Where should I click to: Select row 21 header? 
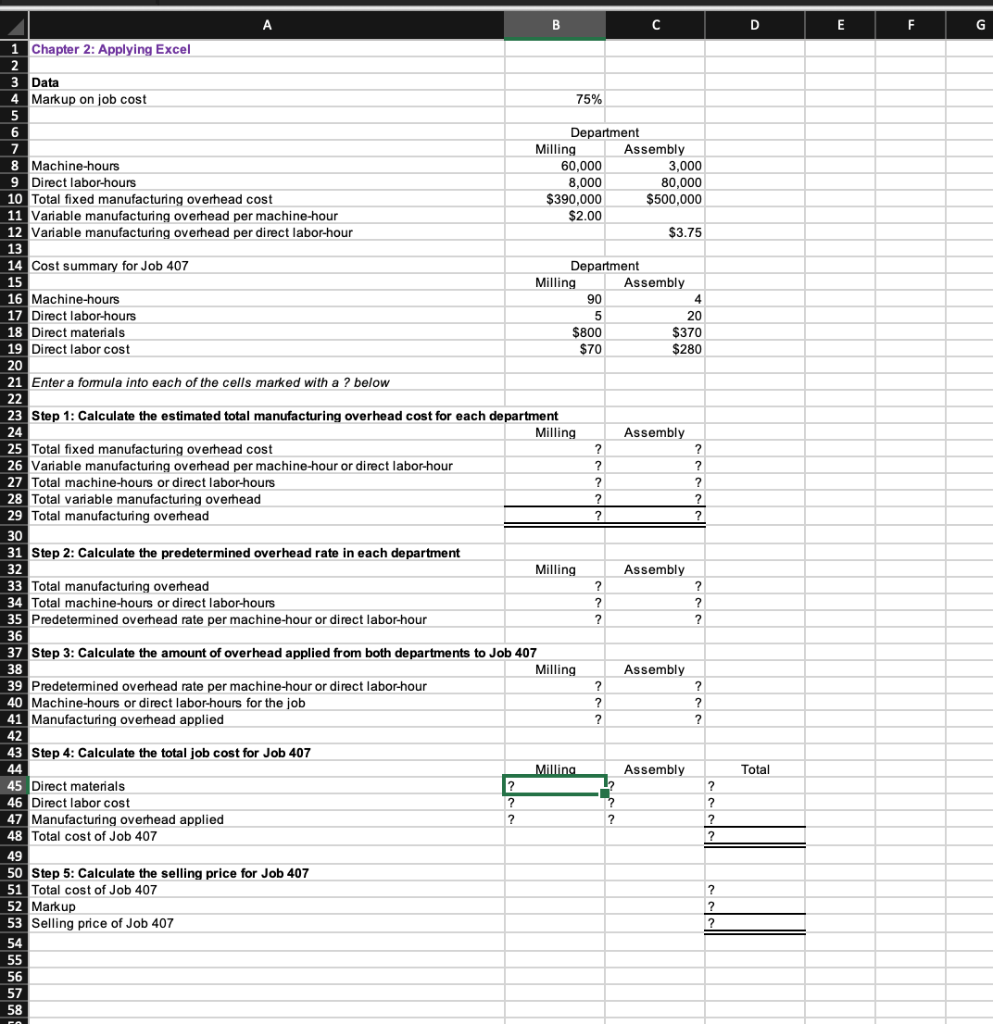14,382
